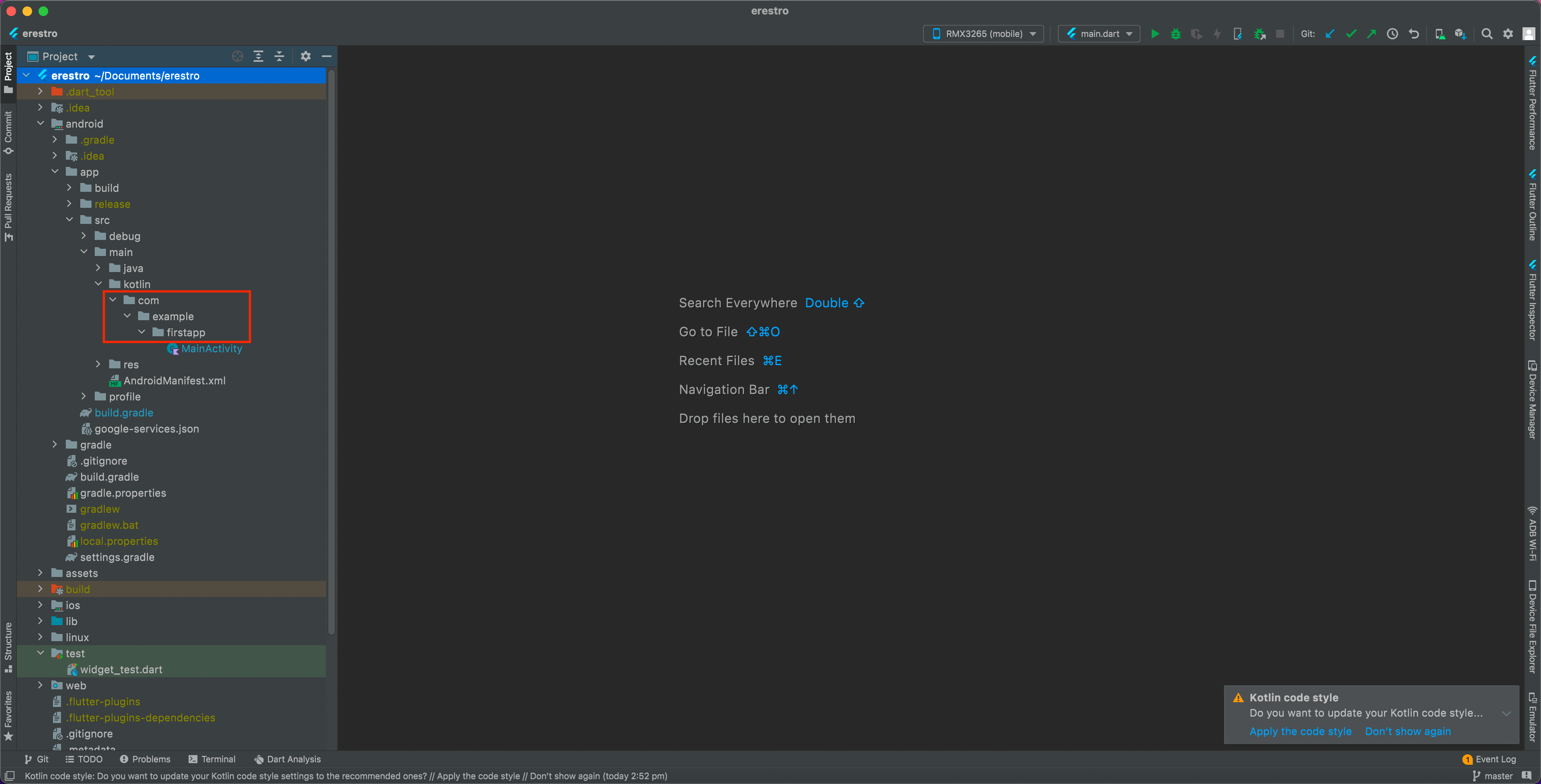Expand the .dart_tool folder
Image resolution: width=1541 pixels, height=784 pixels.
tap(41, 91)
